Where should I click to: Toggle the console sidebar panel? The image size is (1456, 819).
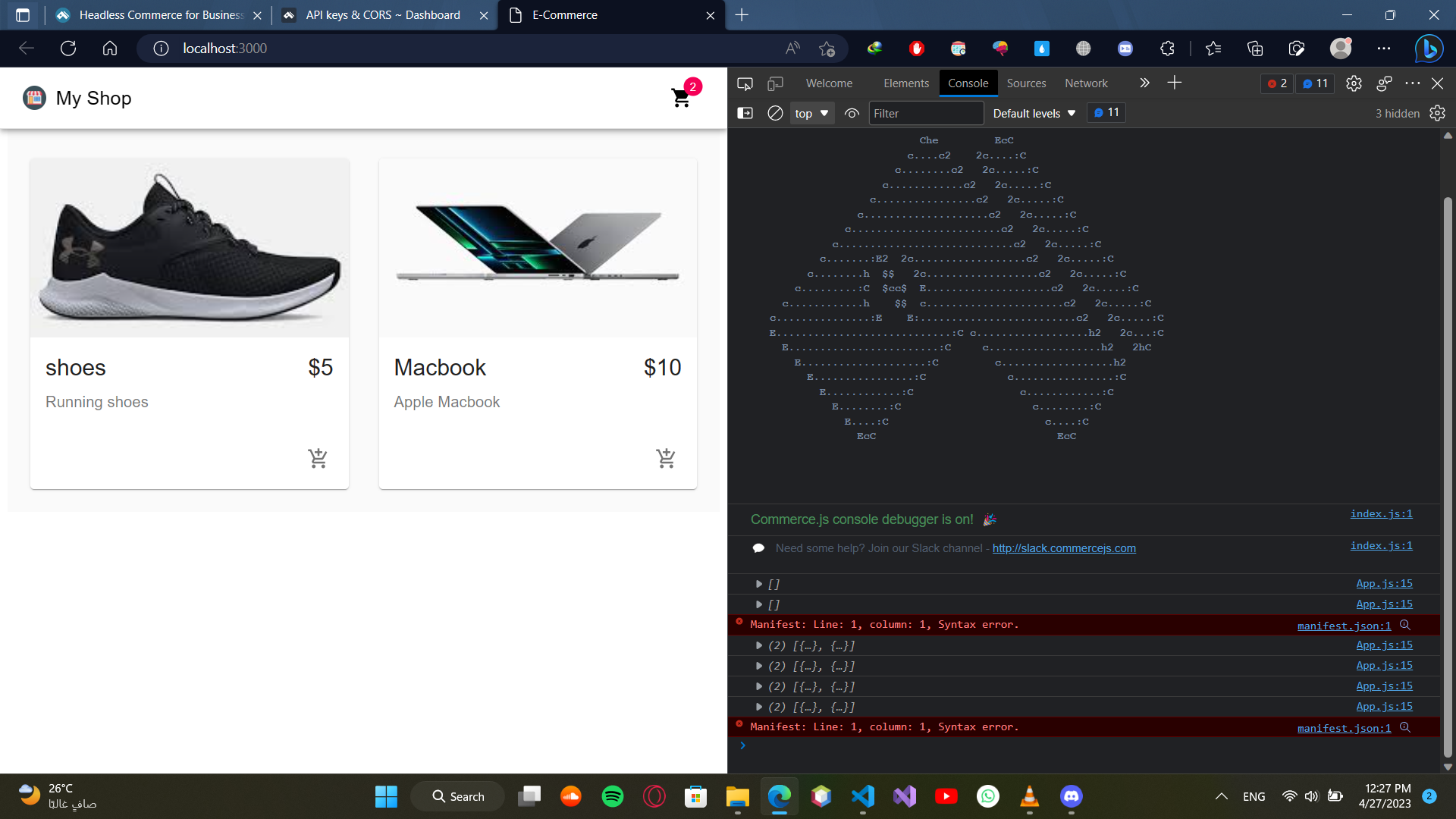pos(745,113)
